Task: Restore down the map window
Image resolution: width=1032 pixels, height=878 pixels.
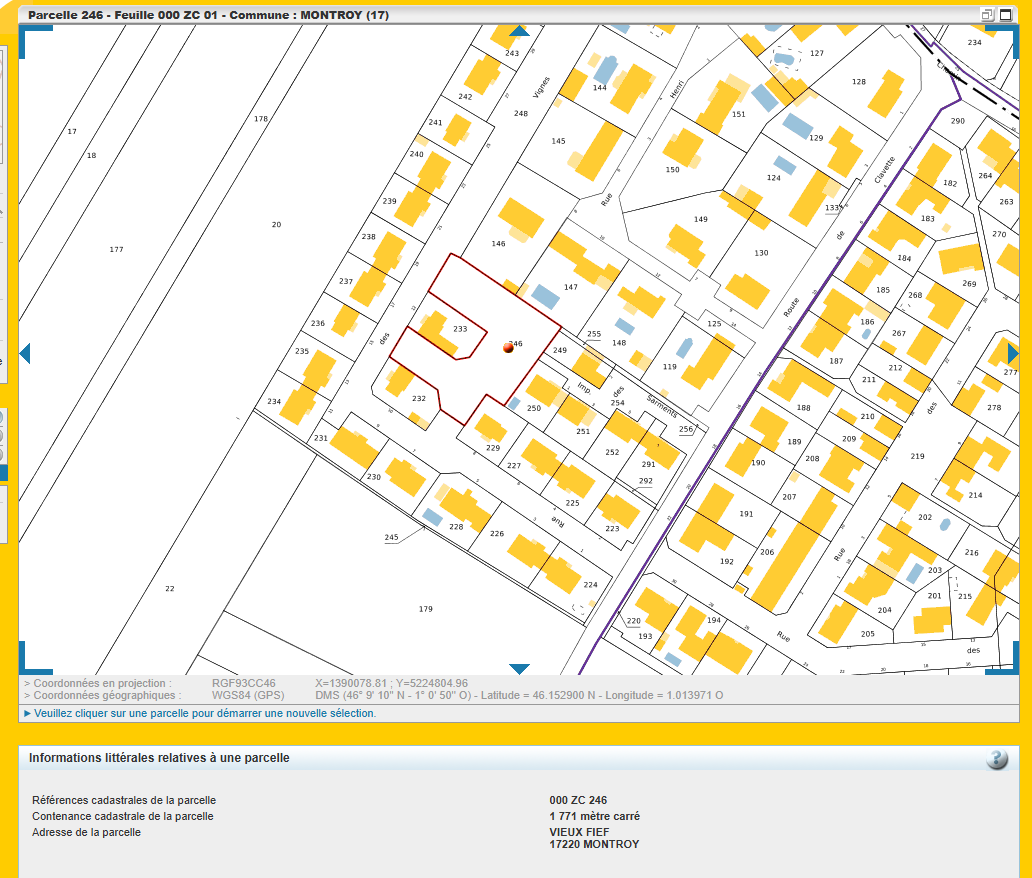Action: pos(987,15)
